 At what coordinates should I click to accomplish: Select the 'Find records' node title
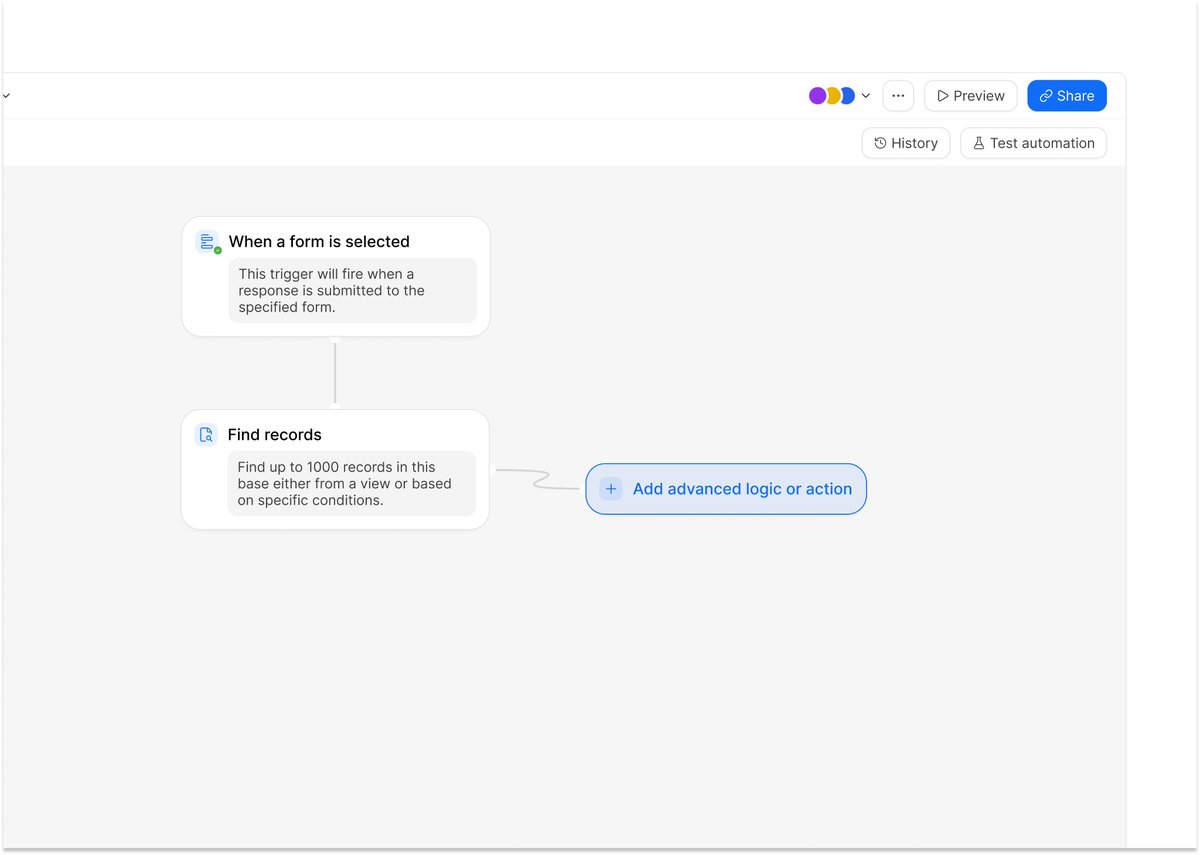tap(275, 435)
